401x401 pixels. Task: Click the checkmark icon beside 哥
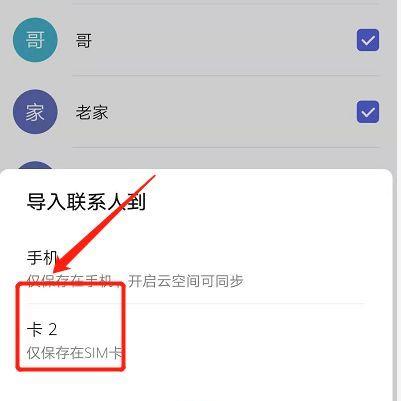(368, 41)
